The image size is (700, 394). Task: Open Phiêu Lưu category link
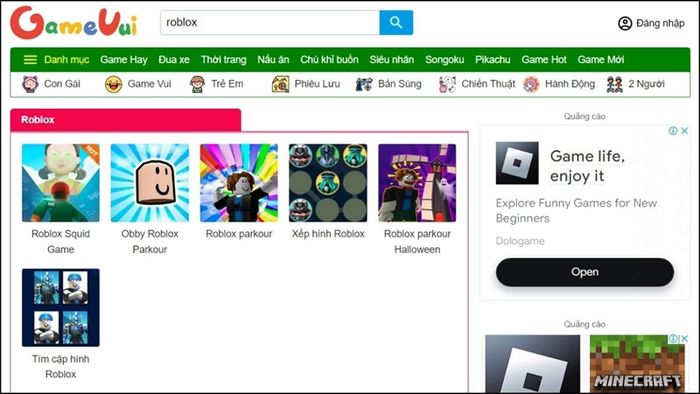[x=317, y=84]
